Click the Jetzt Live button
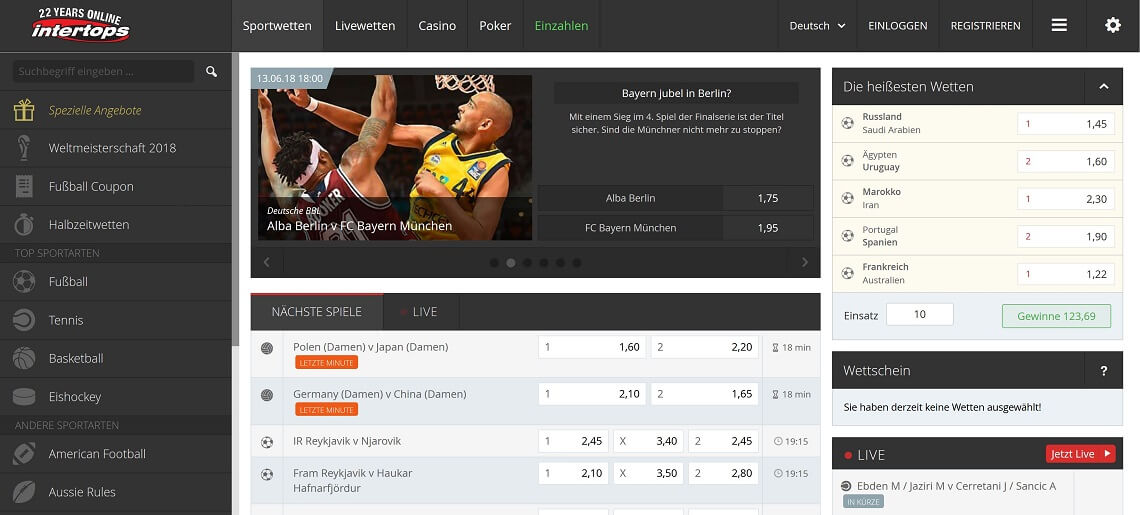The image size is (1140, 515). 1080,454
